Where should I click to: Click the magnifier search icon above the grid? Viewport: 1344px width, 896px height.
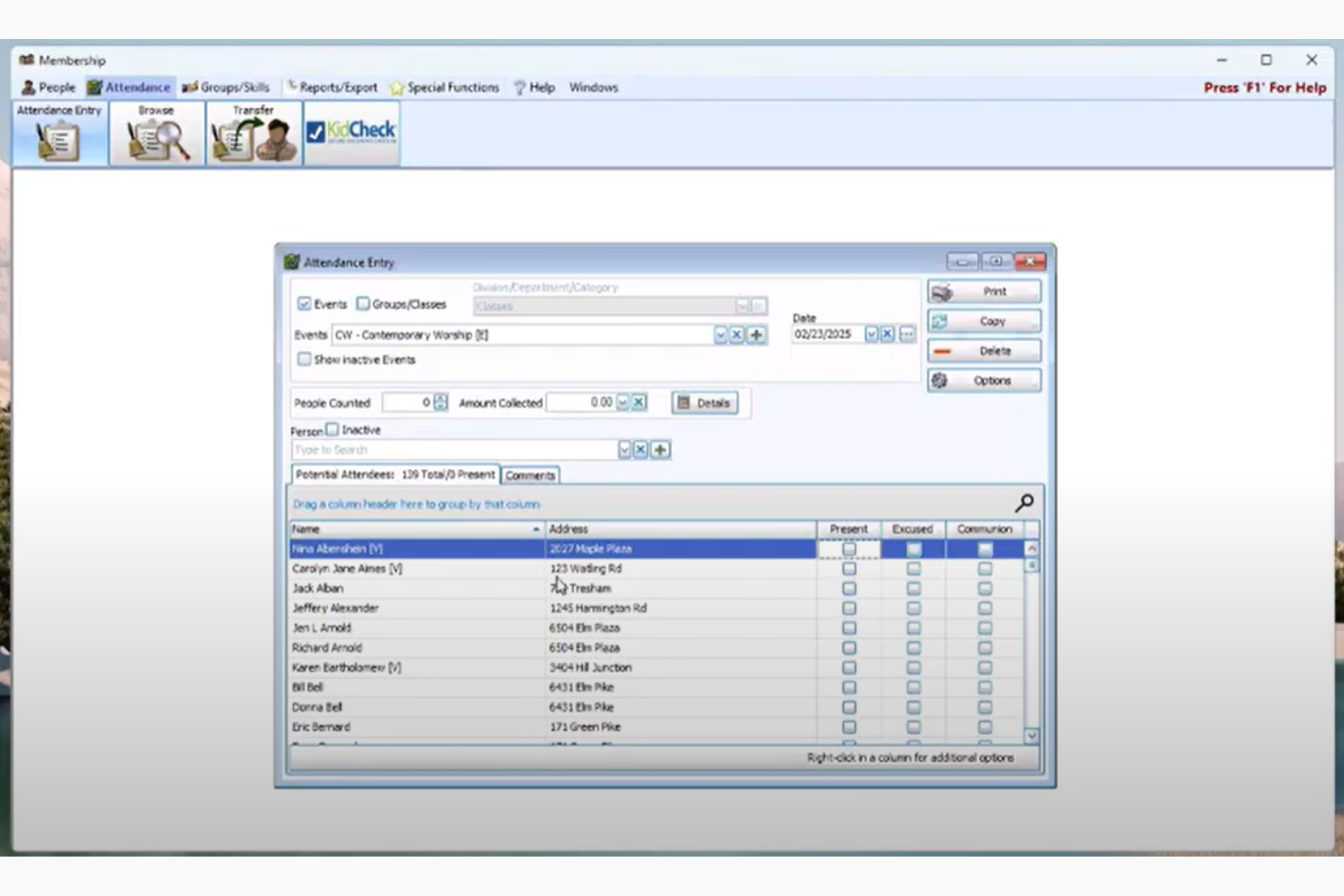pos(1024,503)
